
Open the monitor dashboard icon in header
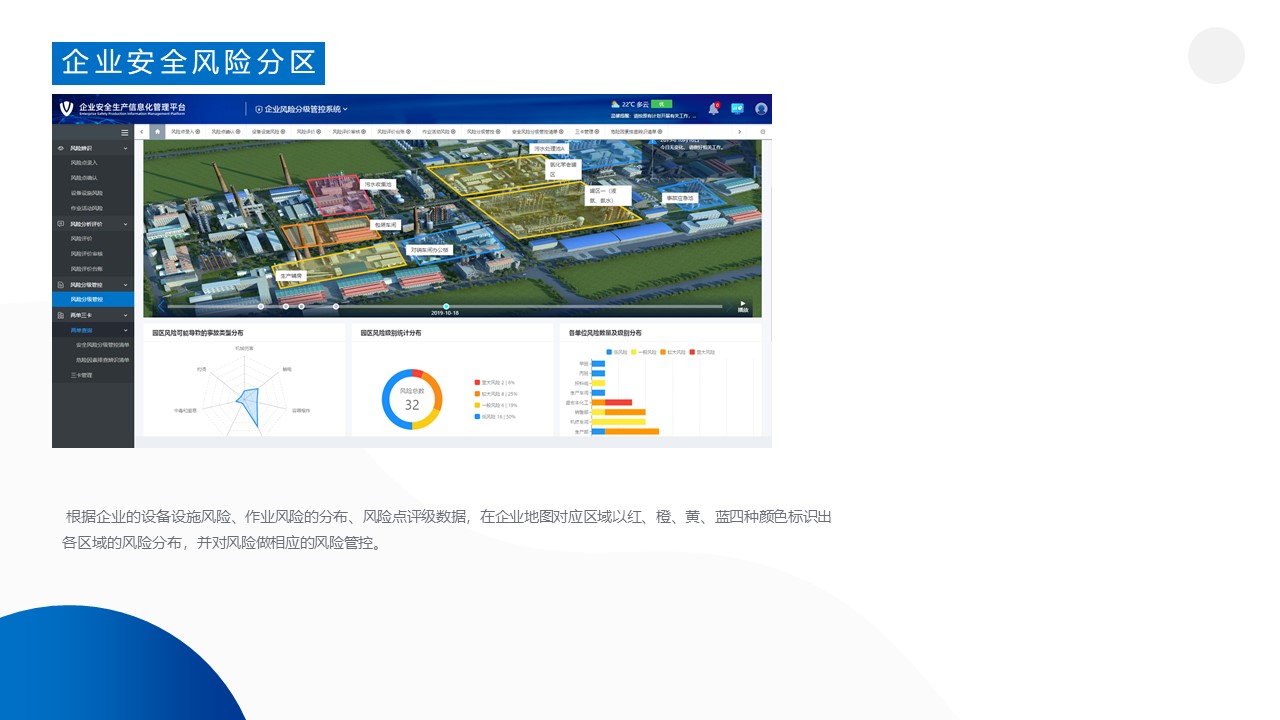click(737, 108)
